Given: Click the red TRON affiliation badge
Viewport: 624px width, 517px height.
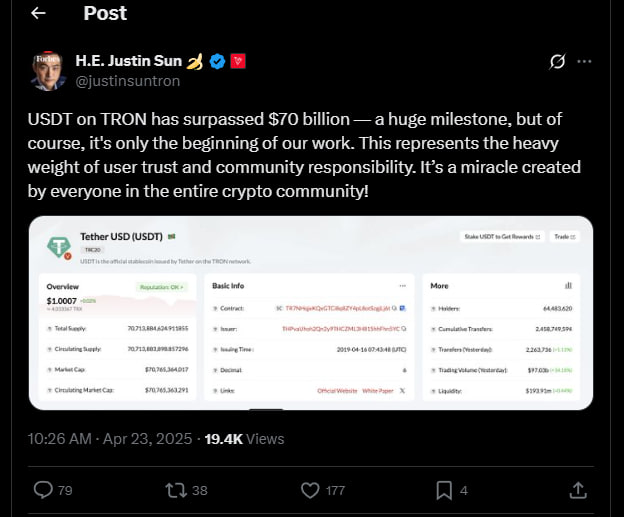Looking at the screenshot, I should pos(238,61).
